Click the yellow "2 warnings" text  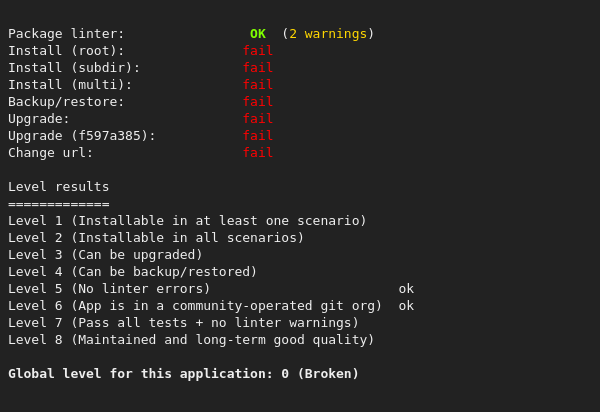coord(328,34)
